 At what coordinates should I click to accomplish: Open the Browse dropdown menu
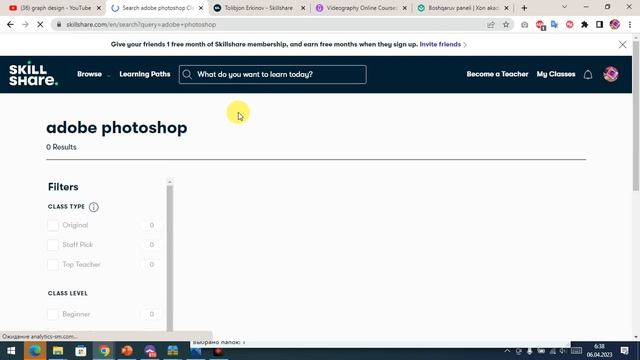click(93, 74)
